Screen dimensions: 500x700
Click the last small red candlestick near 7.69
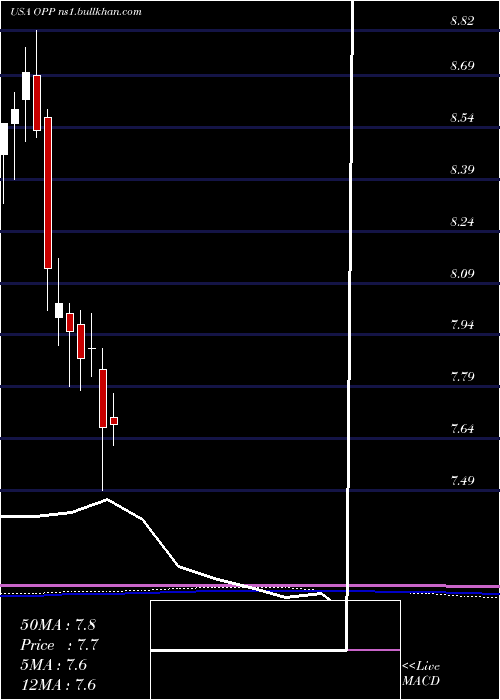pyautogui.click(x=114, y=421)
